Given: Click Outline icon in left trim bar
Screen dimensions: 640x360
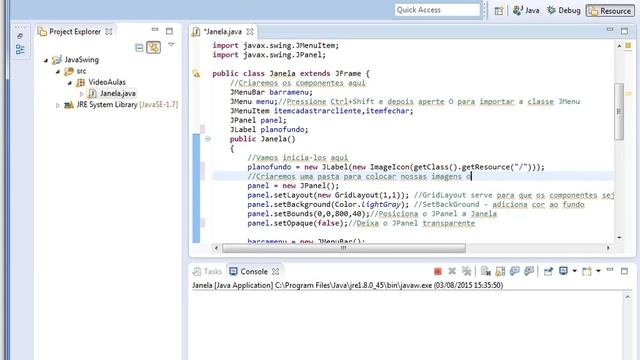Looking at the screenshot, I should (20, 50).
